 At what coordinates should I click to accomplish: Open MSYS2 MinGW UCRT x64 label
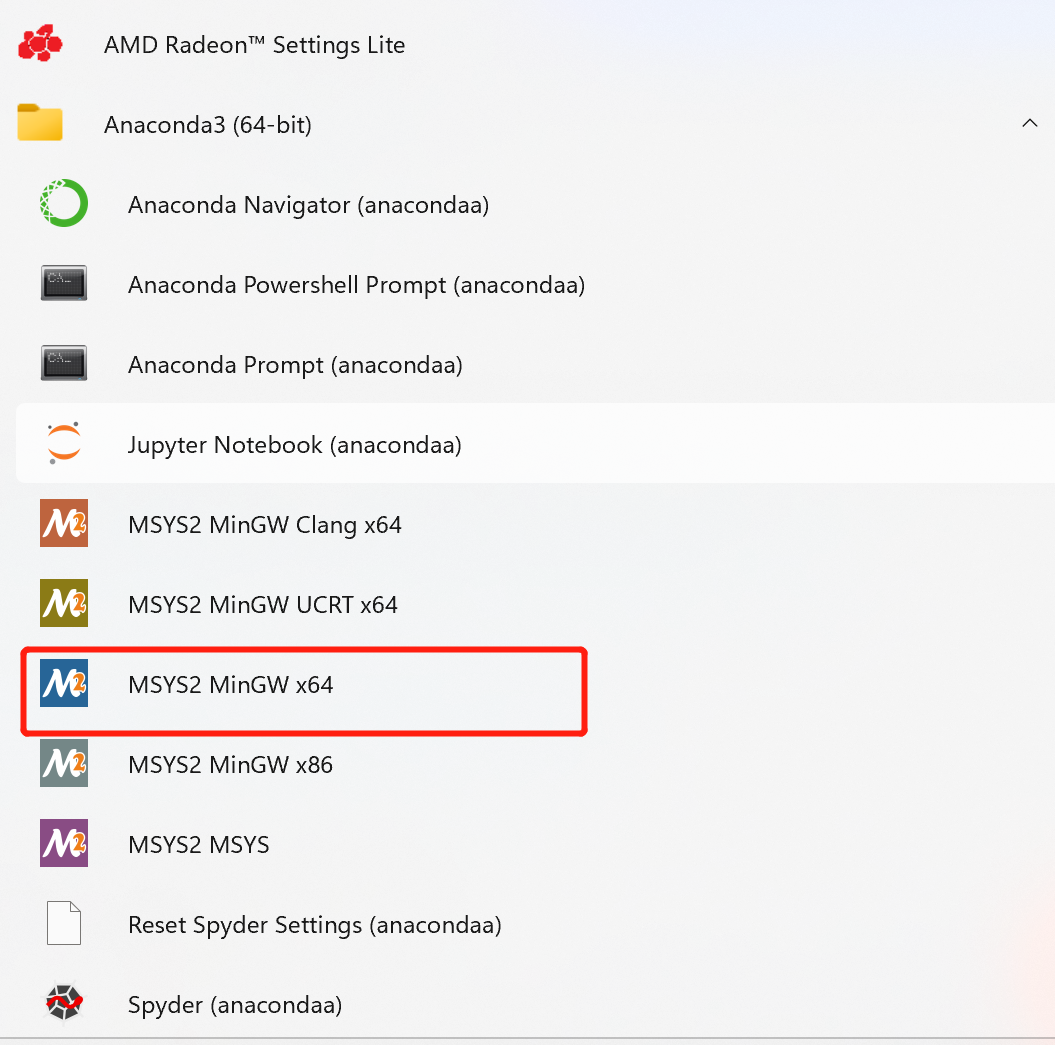pos(263,605)
